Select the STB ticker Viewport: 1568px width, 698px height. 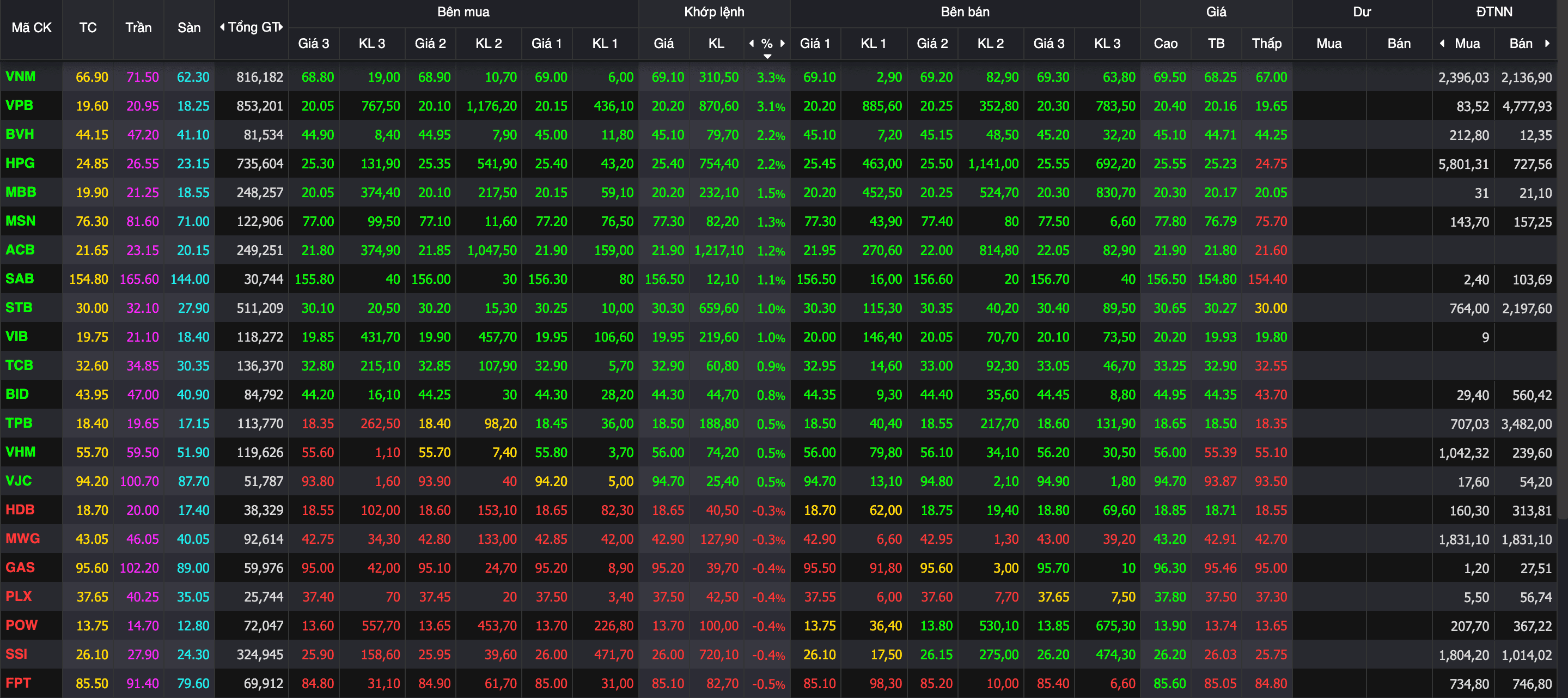point(19,307)
